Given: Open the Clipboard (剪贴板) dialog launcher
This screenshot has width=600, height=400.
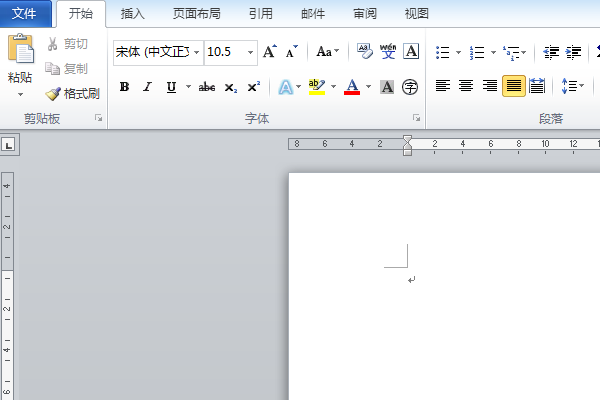Looking at the screenshot, I should click(x=99, y=118).
